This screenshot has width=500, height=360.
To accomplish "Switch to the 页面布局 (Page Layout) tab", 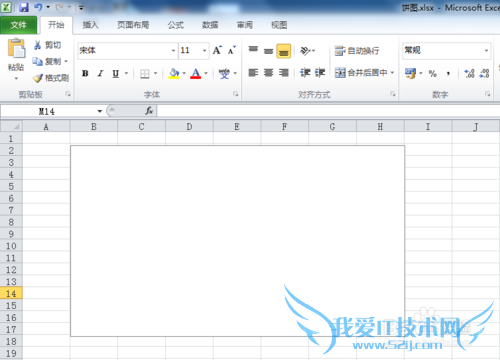I will pyautogui.click(x=133, y=25).
